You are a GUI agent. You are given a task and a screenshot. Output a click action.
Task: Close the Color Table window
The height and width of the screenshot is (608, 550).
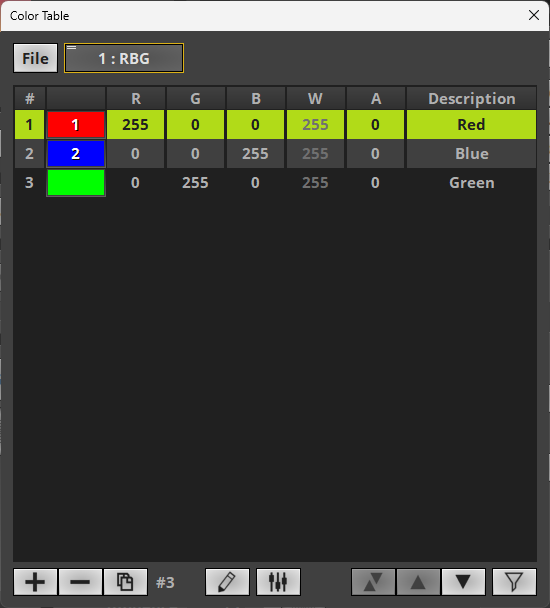click(534, 15)
